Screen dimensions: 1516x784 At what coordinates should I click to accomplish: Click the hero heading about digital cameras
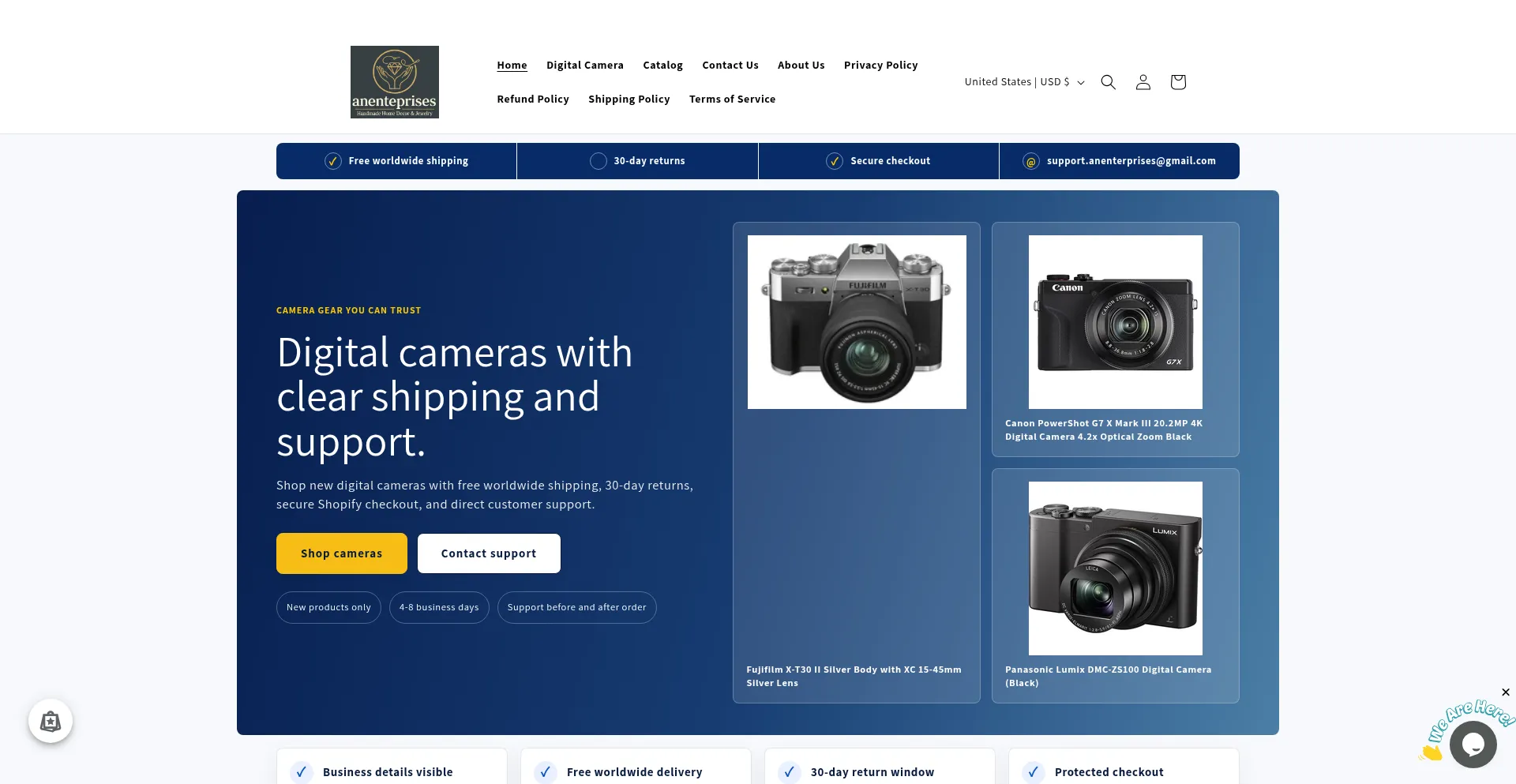click(x=455, y=397)
